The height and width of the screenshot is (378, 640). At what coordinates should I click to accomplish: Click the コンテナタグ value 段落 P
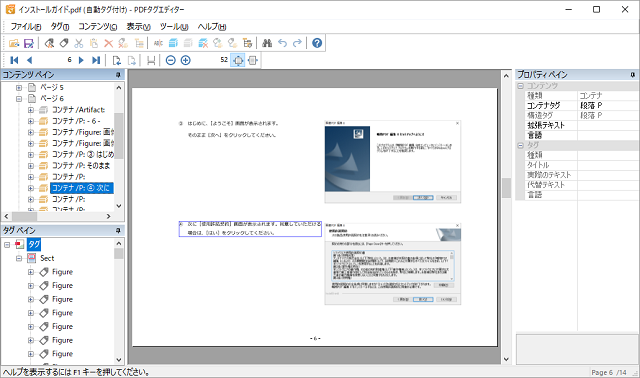tap(608, 106)
